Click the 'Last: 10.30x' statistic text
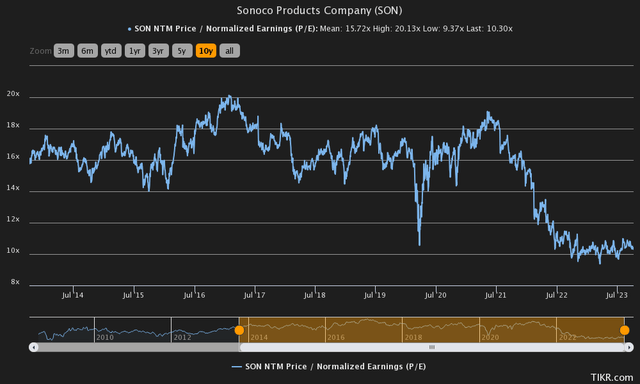The width and height of the screenshot is (640, 384). click(x=490, y=29)
